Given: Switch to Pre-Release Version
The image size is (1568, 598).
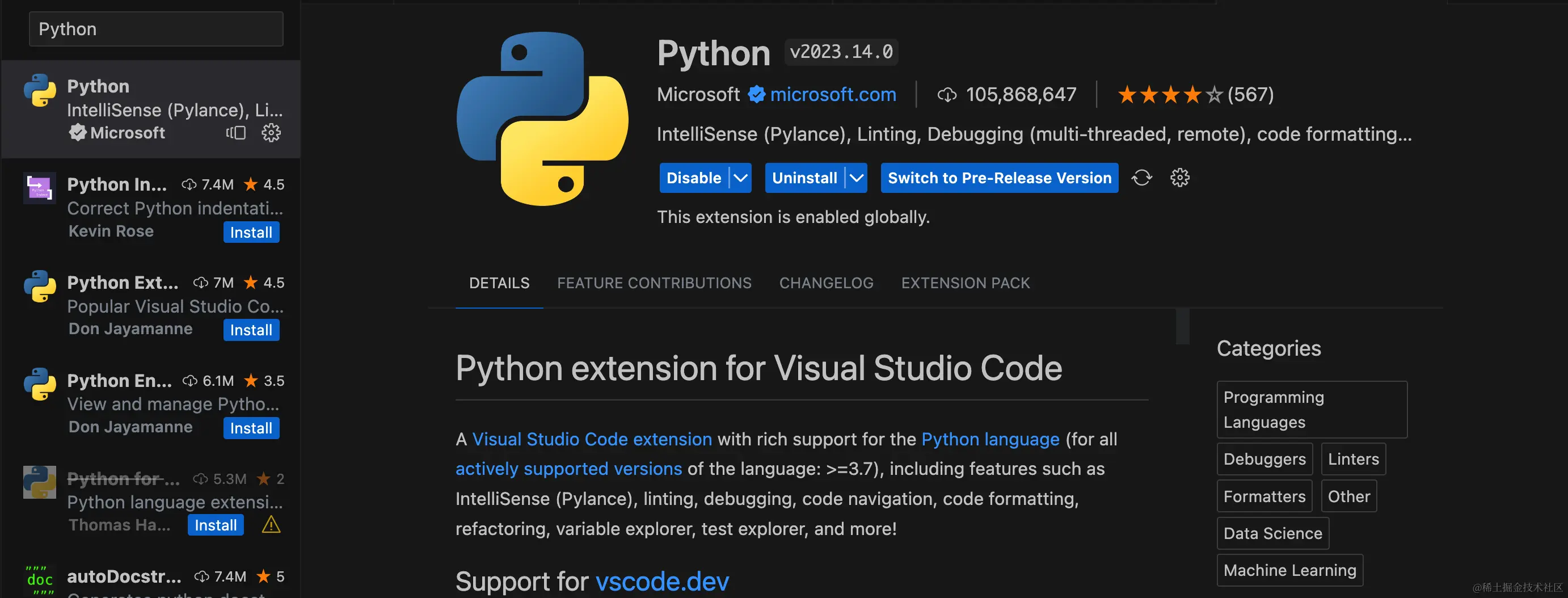Looking at the screenshot, I should point(999,178).
